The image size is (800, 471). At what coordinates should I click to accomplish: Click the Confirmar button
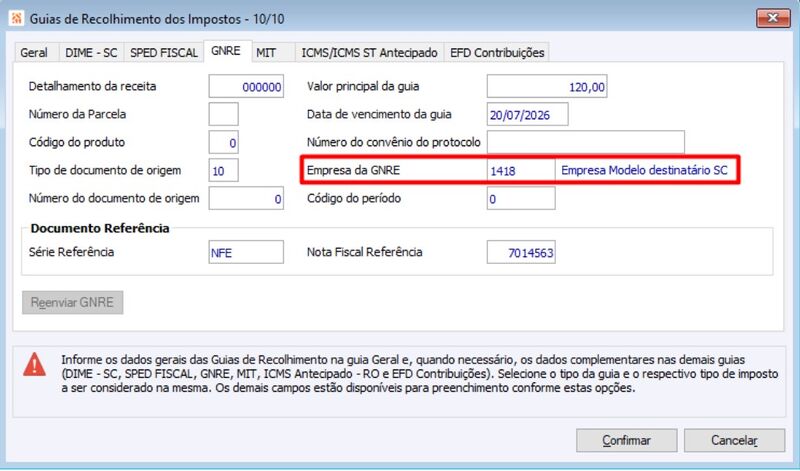click(627, 440)
